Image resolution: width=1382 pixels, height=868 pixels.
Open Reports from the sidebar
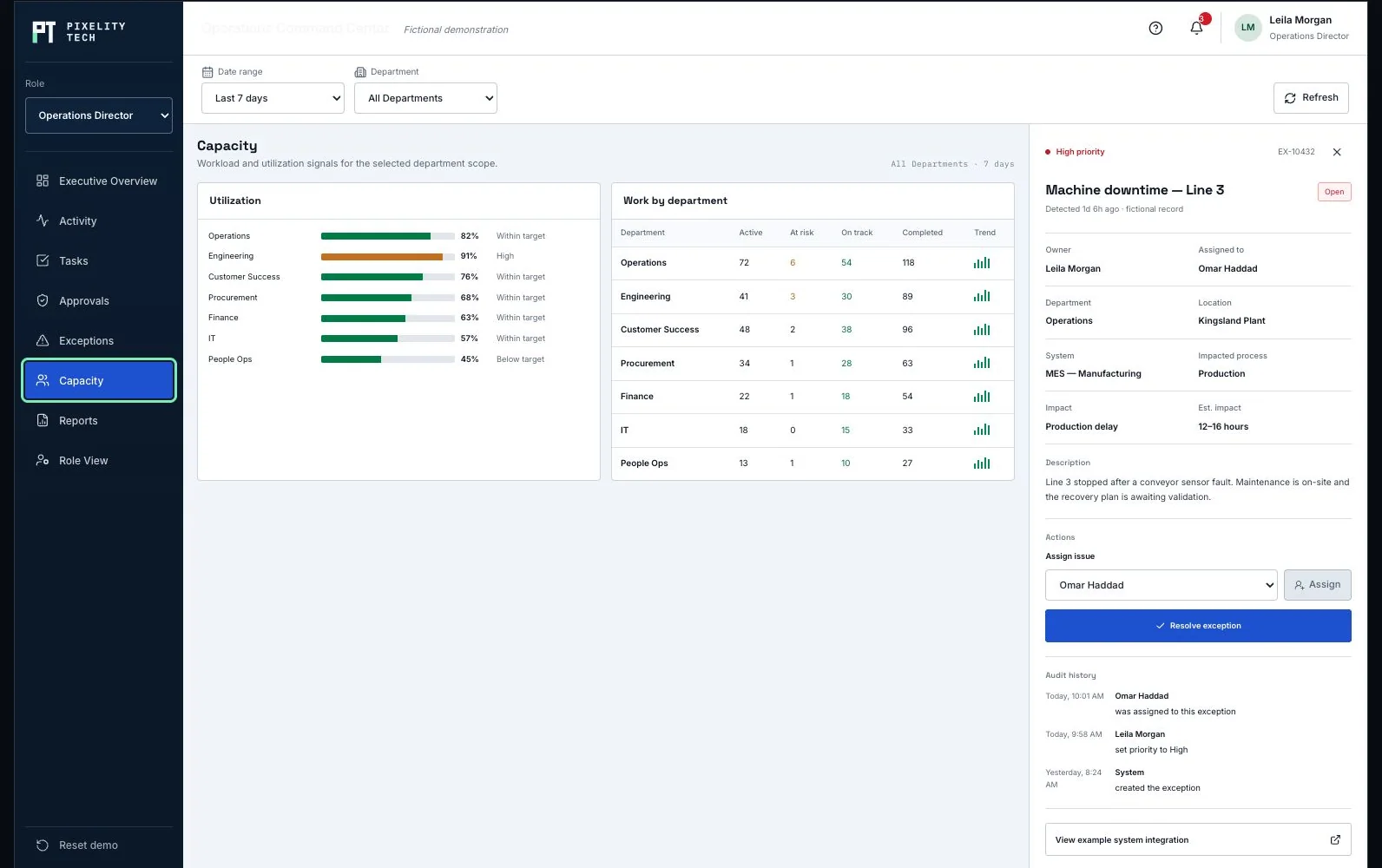click(99, 420)
